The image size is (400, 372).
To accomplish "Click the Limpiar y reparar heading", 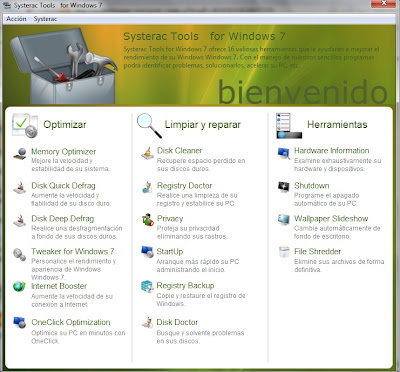I will [x=202, y=125].
